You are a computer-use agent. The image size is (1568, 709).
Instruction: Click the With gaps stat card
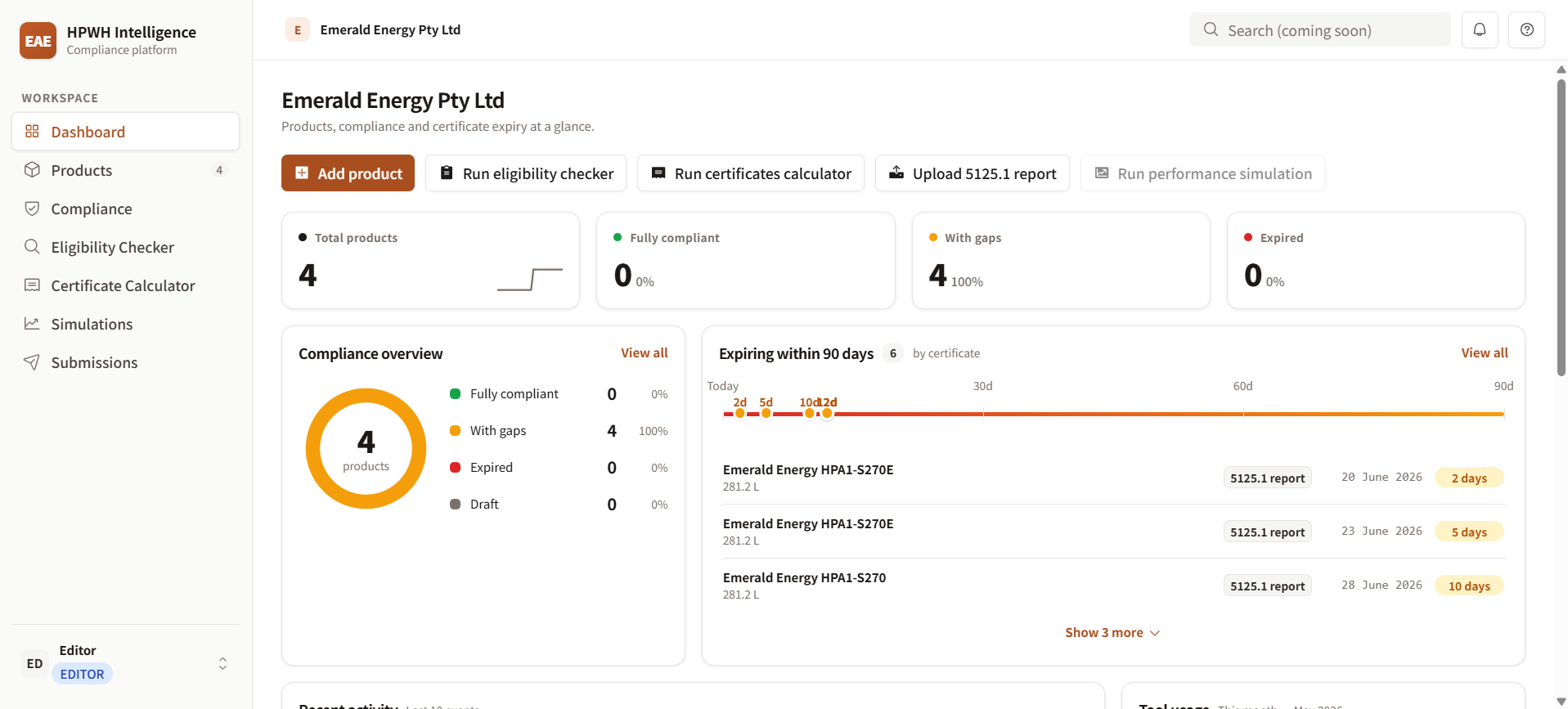point(1061,260)
